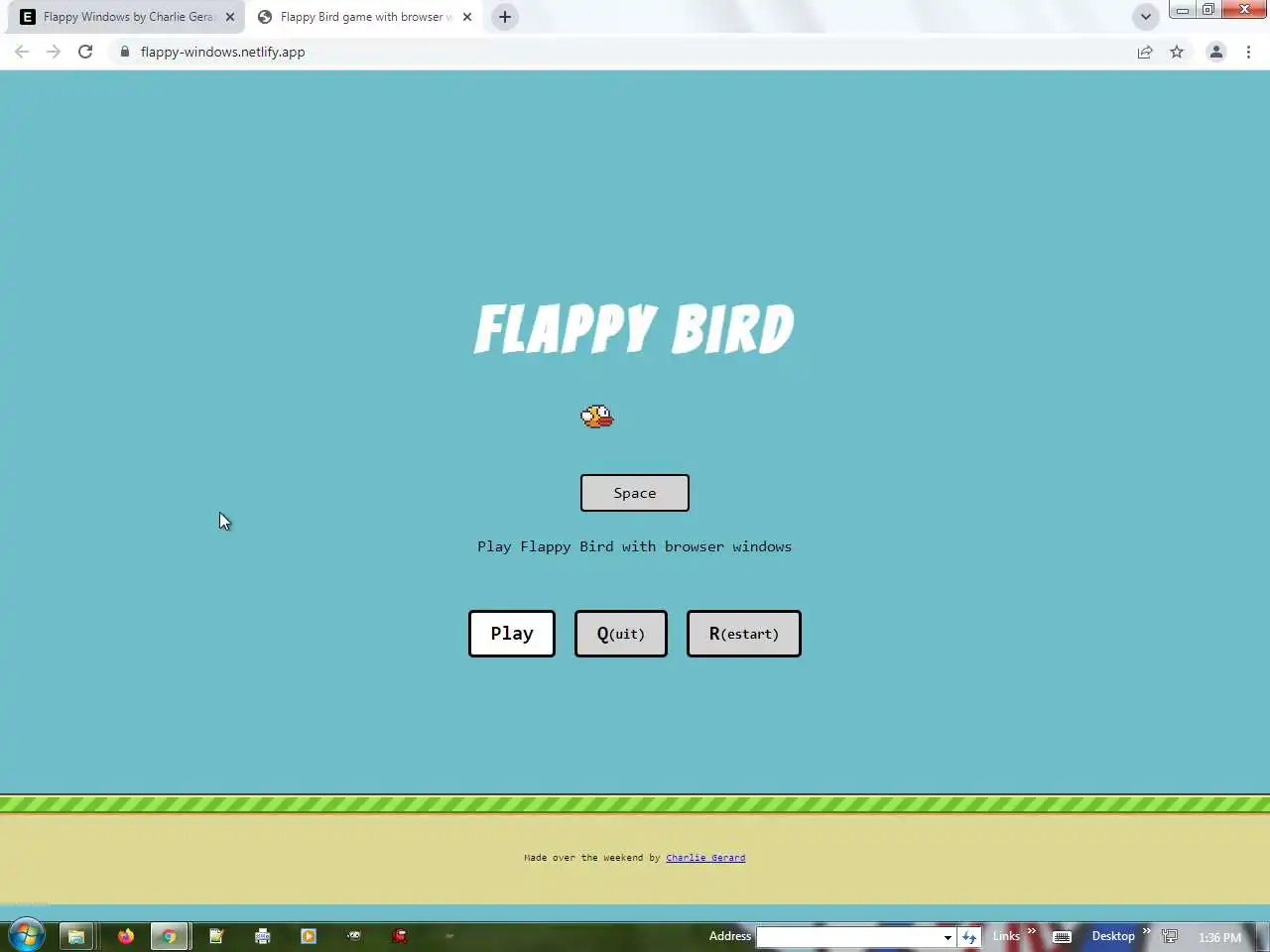Switch to Flappy Windows by Charlie Gerard tab

click(127, 17)
